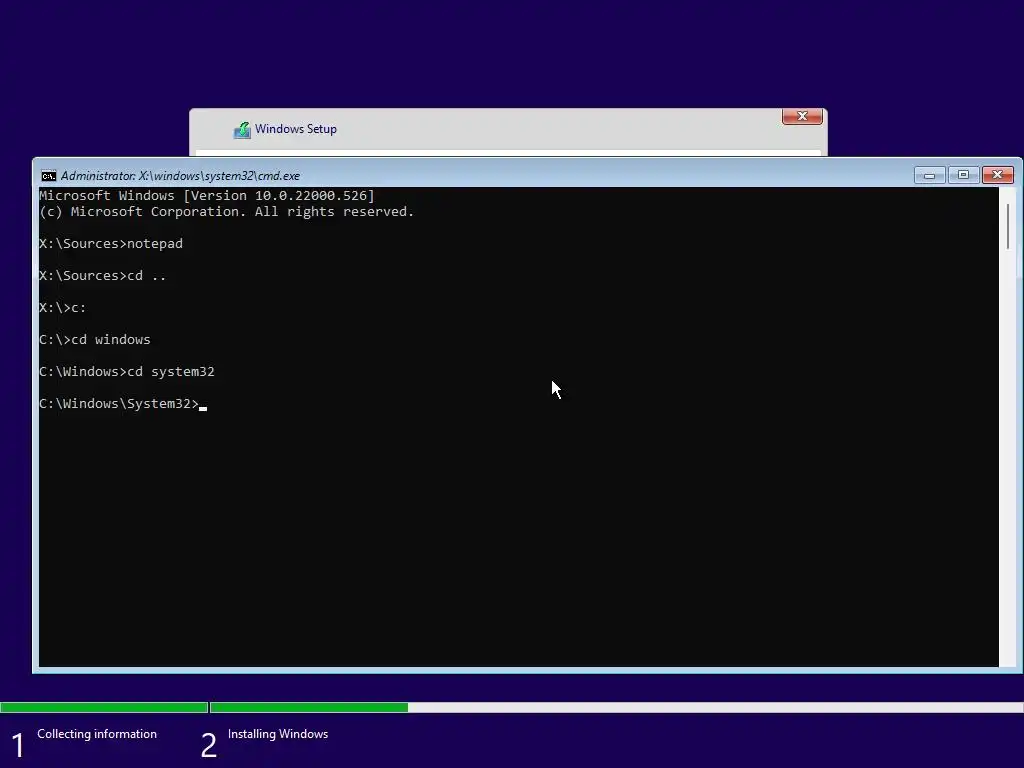Click the command prompt vertical scrollbar thumb
This screenshot has height=768, width=1024.
1008,226
